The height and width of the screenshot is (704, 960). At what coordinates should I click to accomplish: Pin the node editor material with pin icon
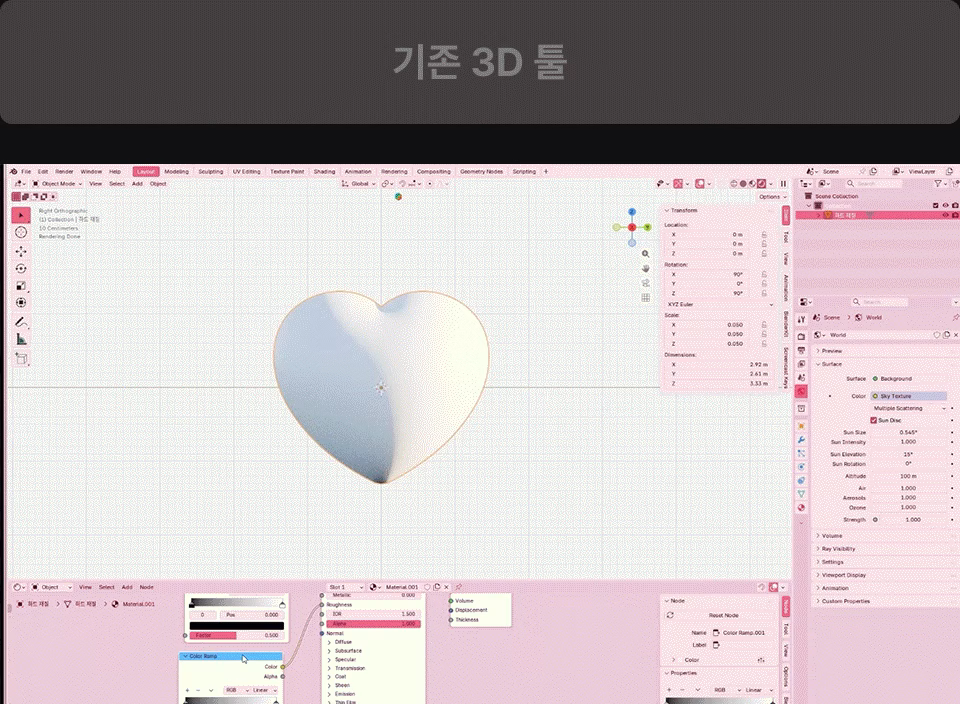point(458,587)
